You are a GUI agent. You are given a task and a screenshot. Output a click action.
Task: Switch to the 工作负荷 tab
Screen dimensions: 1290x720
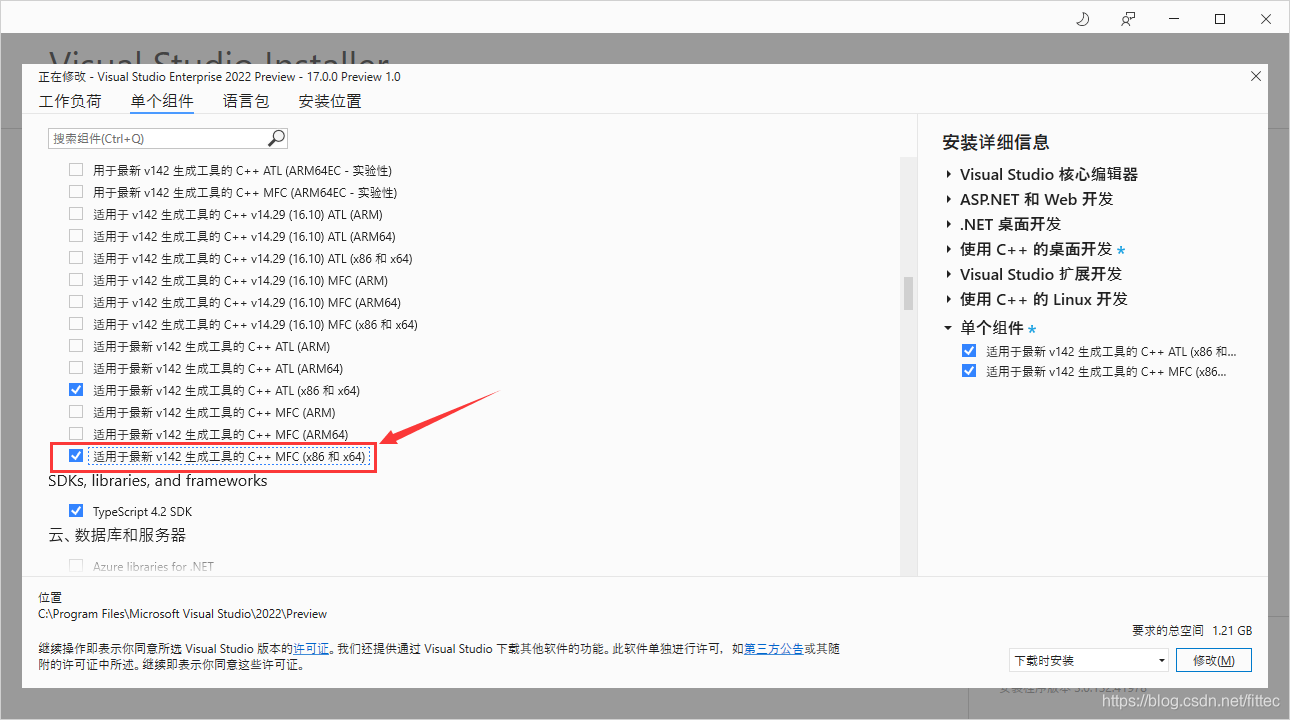click(70, 101)
